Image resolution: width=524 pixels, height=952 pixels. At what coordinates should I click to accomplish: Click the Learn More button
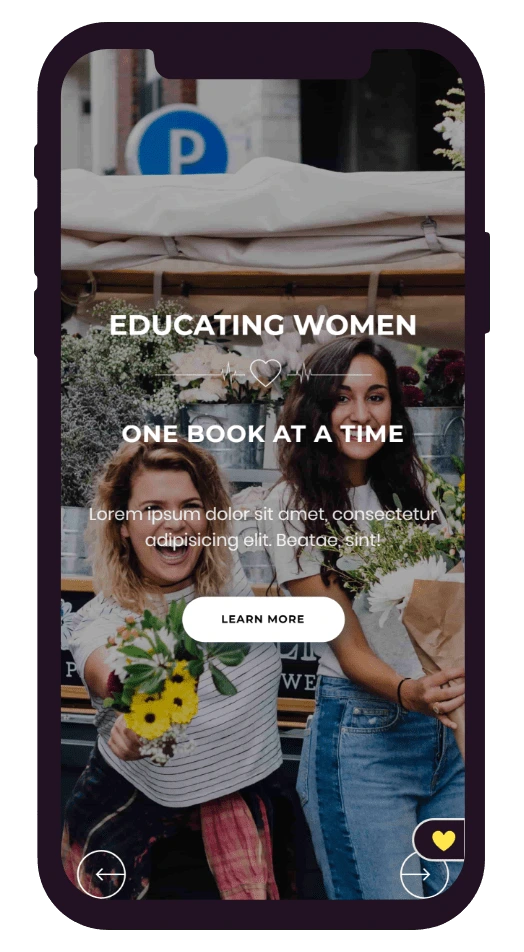tap(264, 619)
